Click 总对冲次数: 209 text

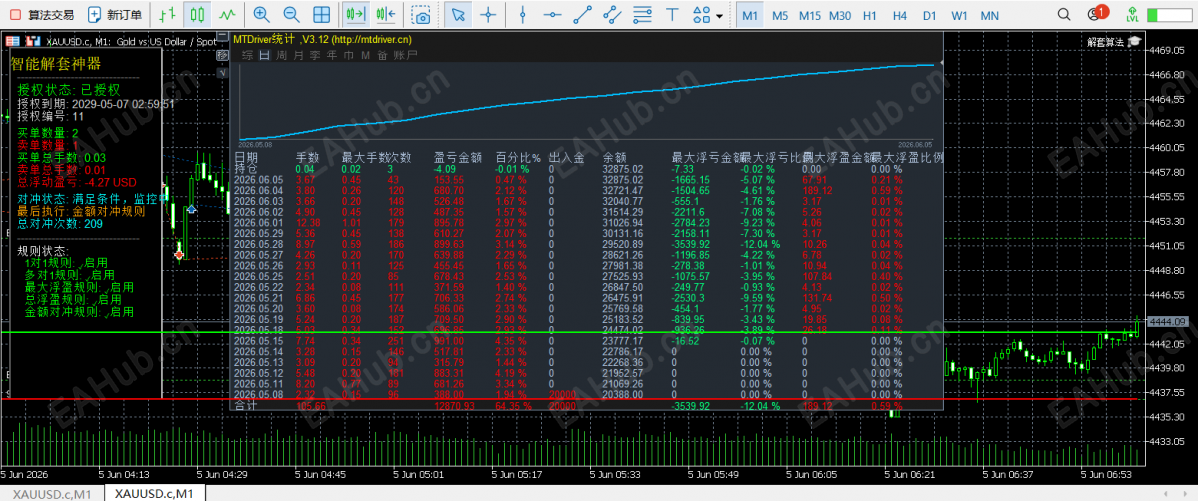(x=60, y=224)
